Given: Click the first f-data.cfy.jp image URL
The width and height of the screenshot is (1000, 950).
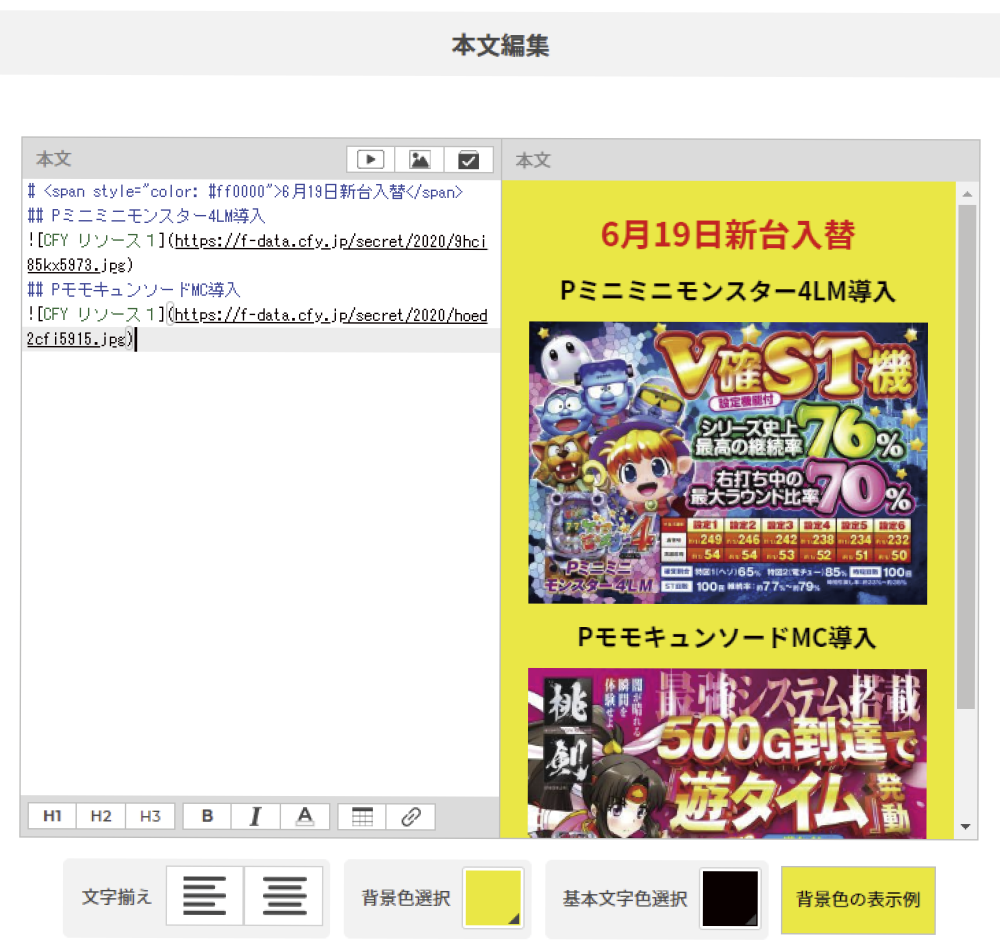Looking at the screenshot, I should click(x=330, y=241).
